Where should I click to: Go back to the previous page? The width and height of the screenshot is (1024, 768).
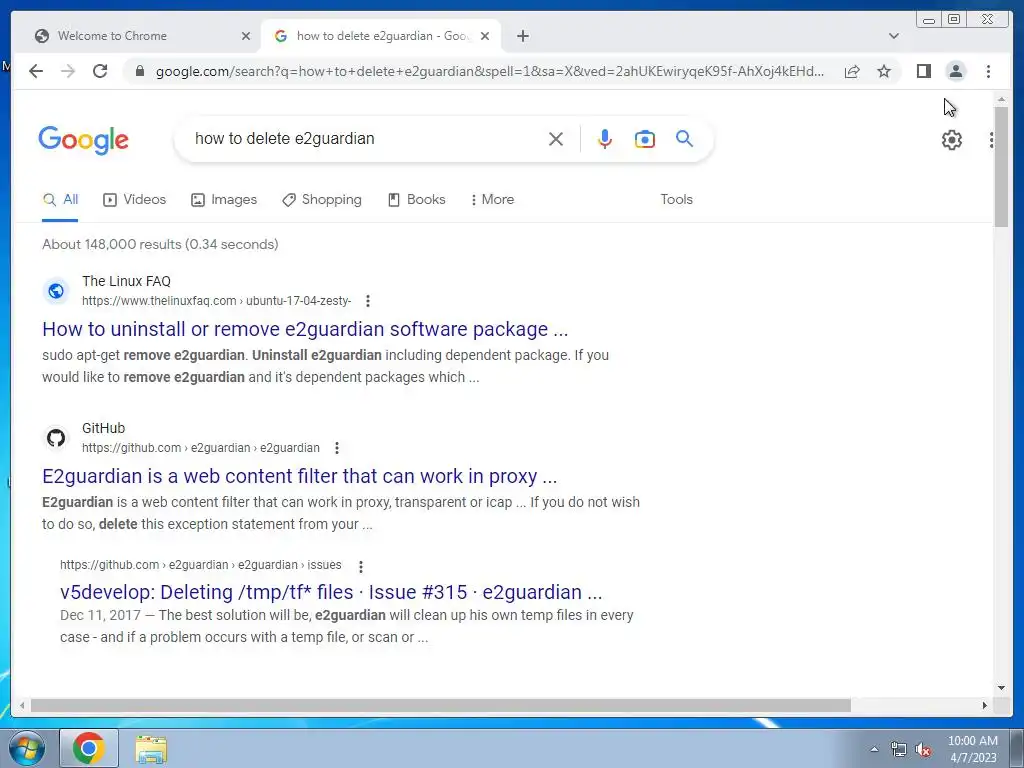tap(36, 71)
